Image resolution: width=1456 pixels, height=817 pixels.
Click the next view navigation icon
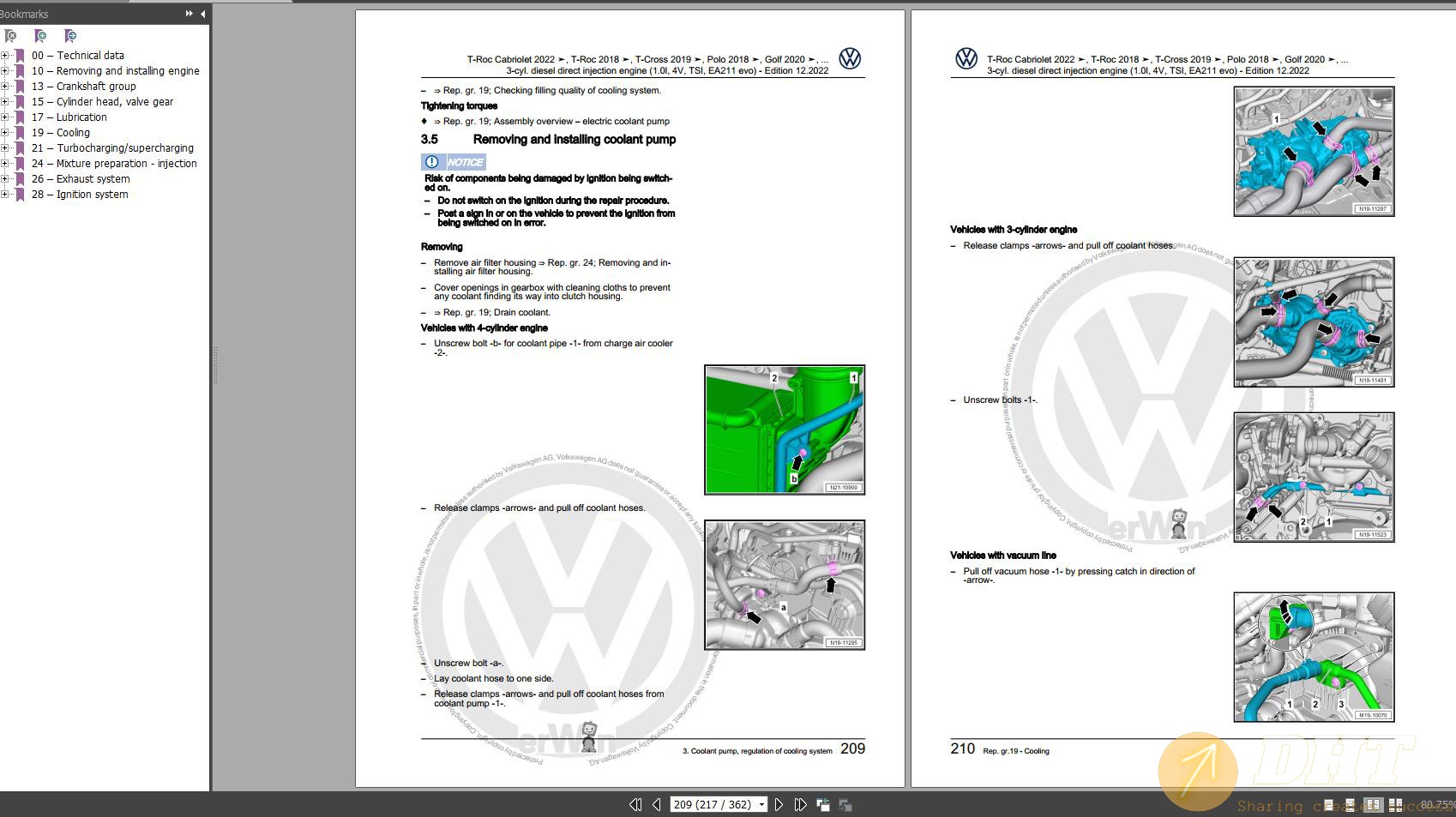click(845, 804)
